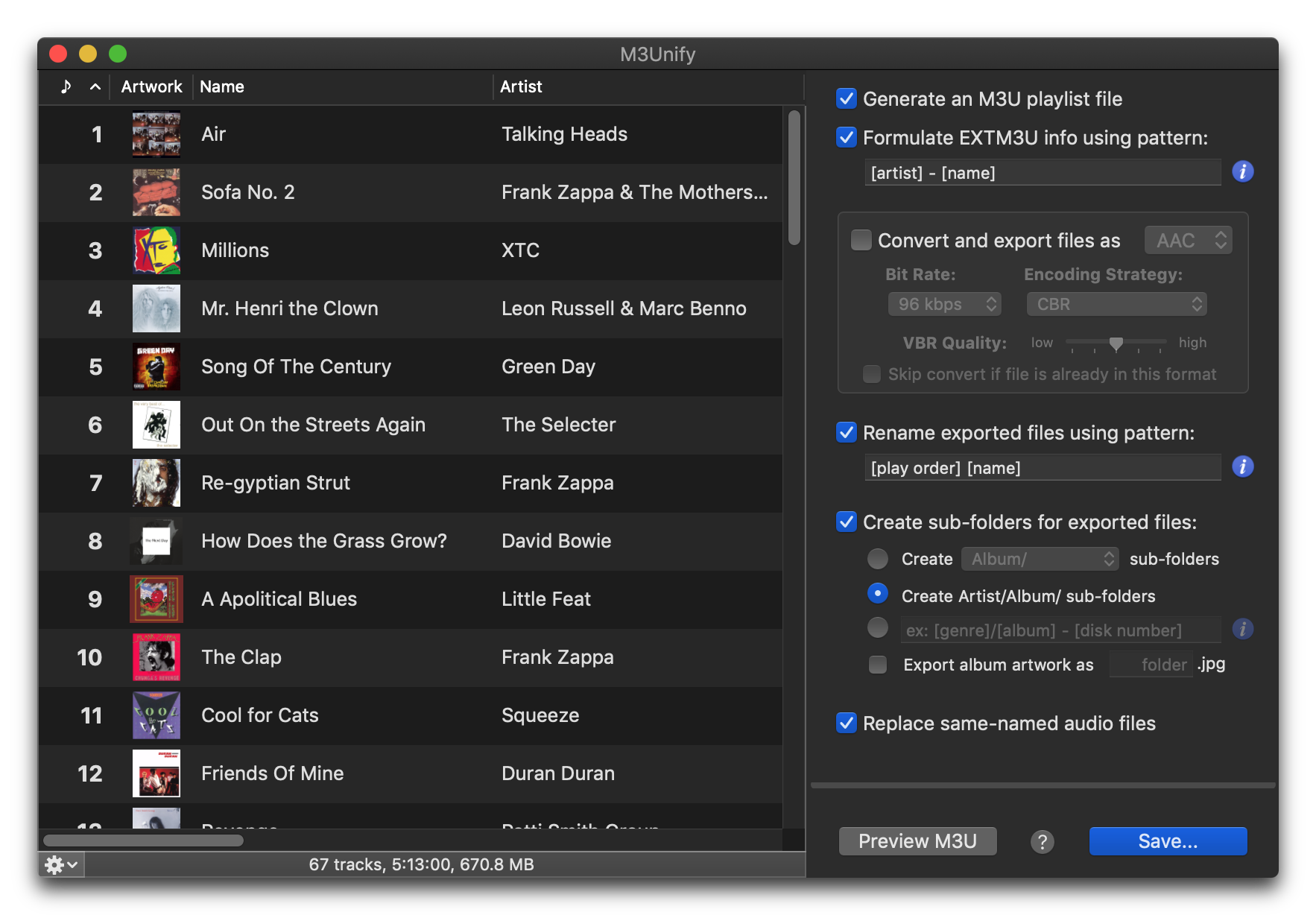1316x915 pixels.
Task: Disable Generate an M3U playlist file
Action: [847, 98]
